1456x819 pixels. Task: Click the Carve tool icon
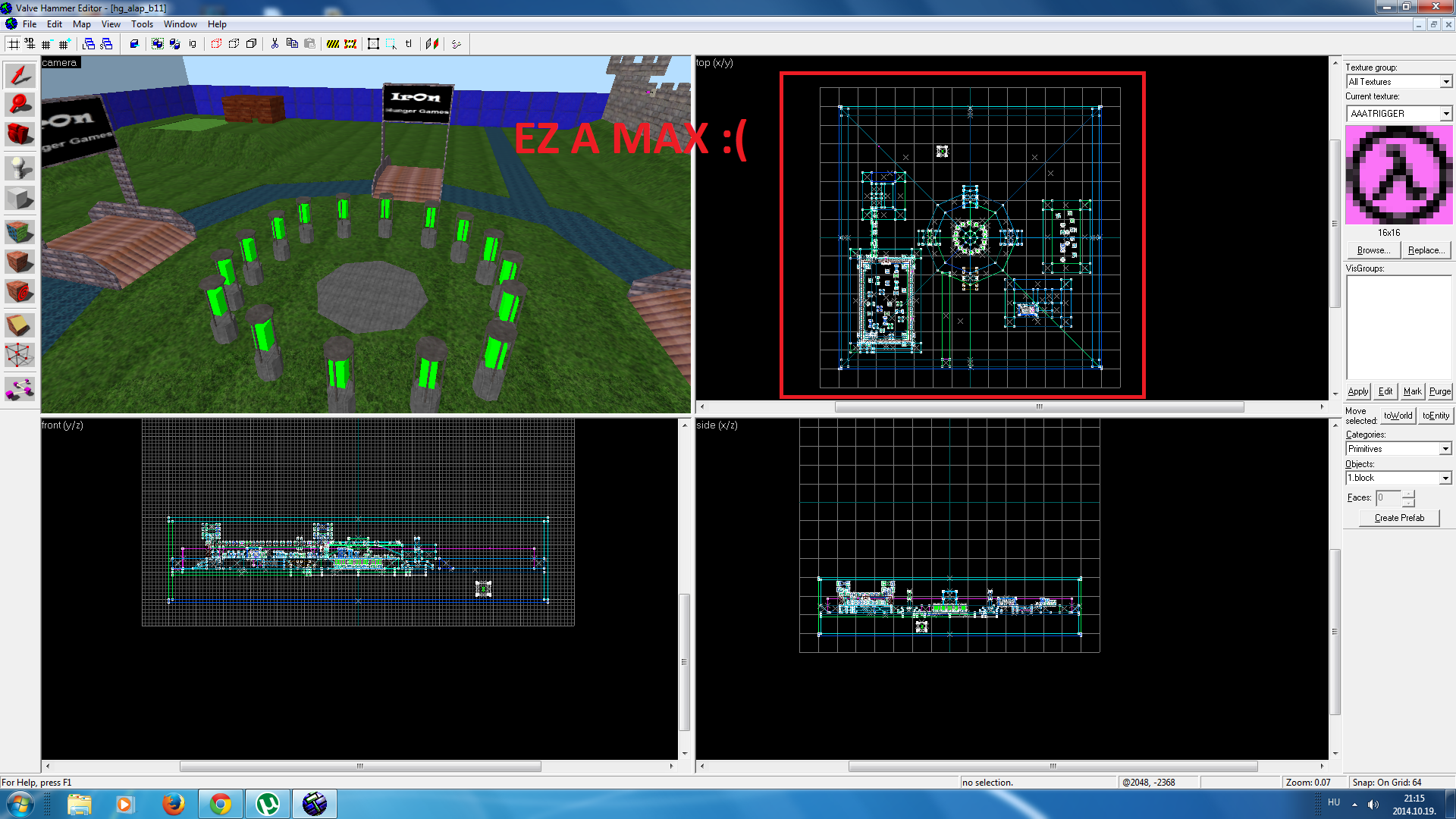pos(134,44)
